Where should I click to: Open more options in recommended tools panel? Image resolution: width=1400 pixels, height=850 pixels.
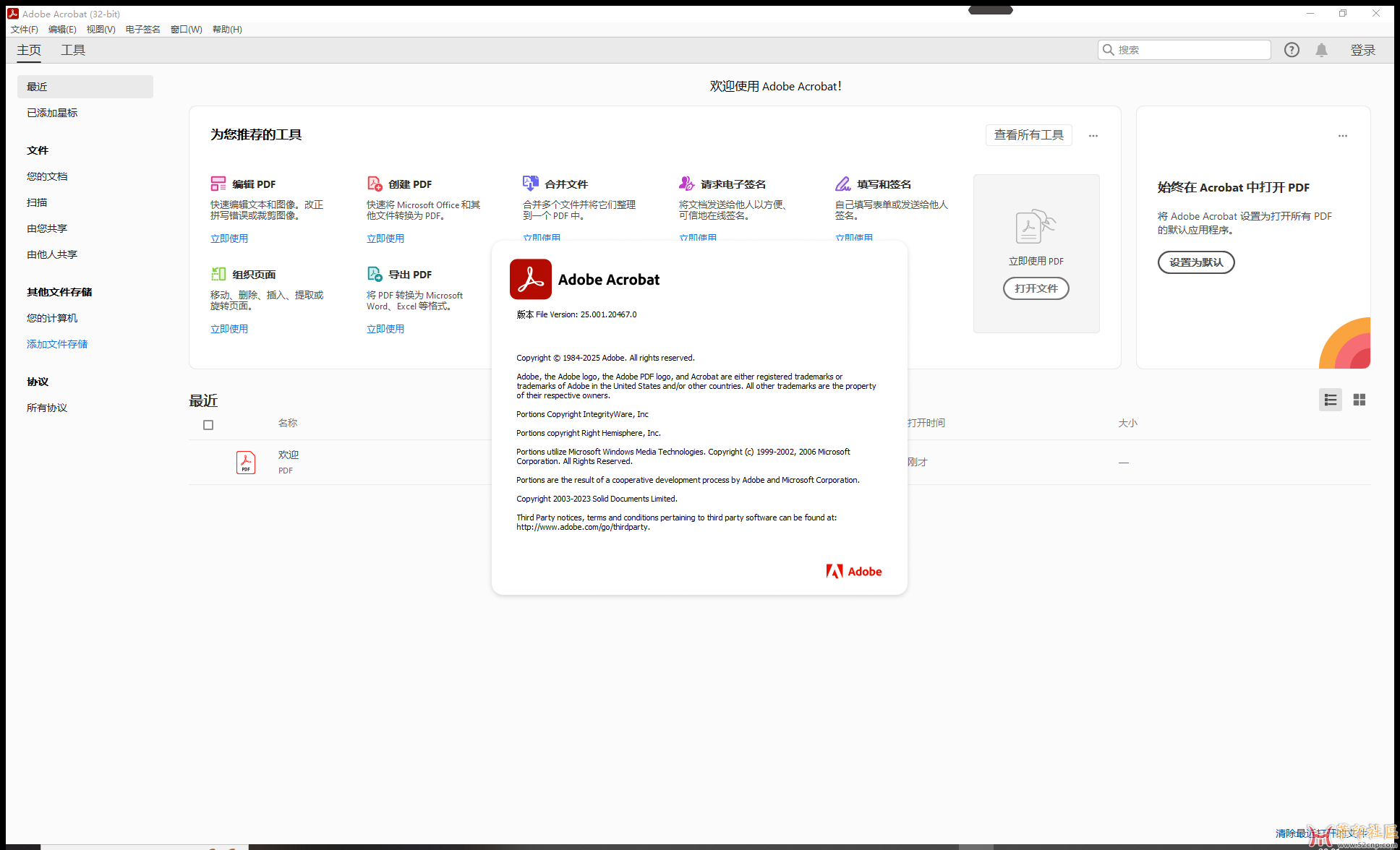1093,136
